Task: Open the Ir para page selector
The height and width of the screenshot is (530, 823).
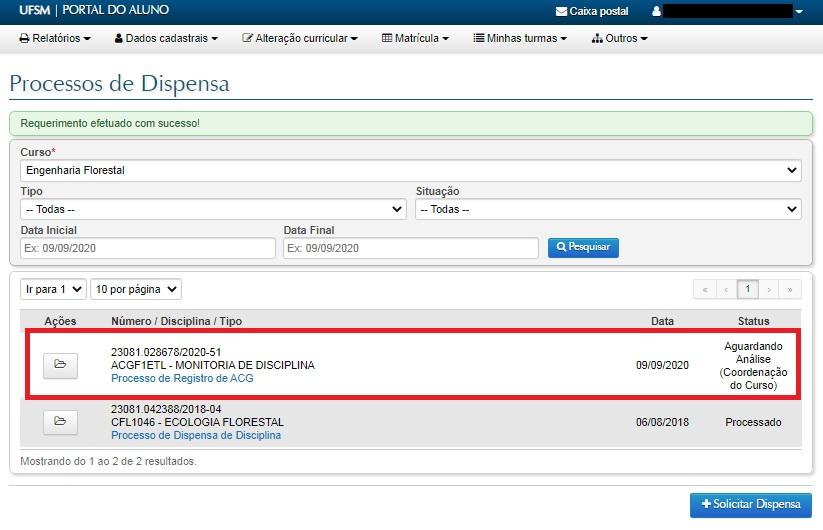Action: click(53, 289)
